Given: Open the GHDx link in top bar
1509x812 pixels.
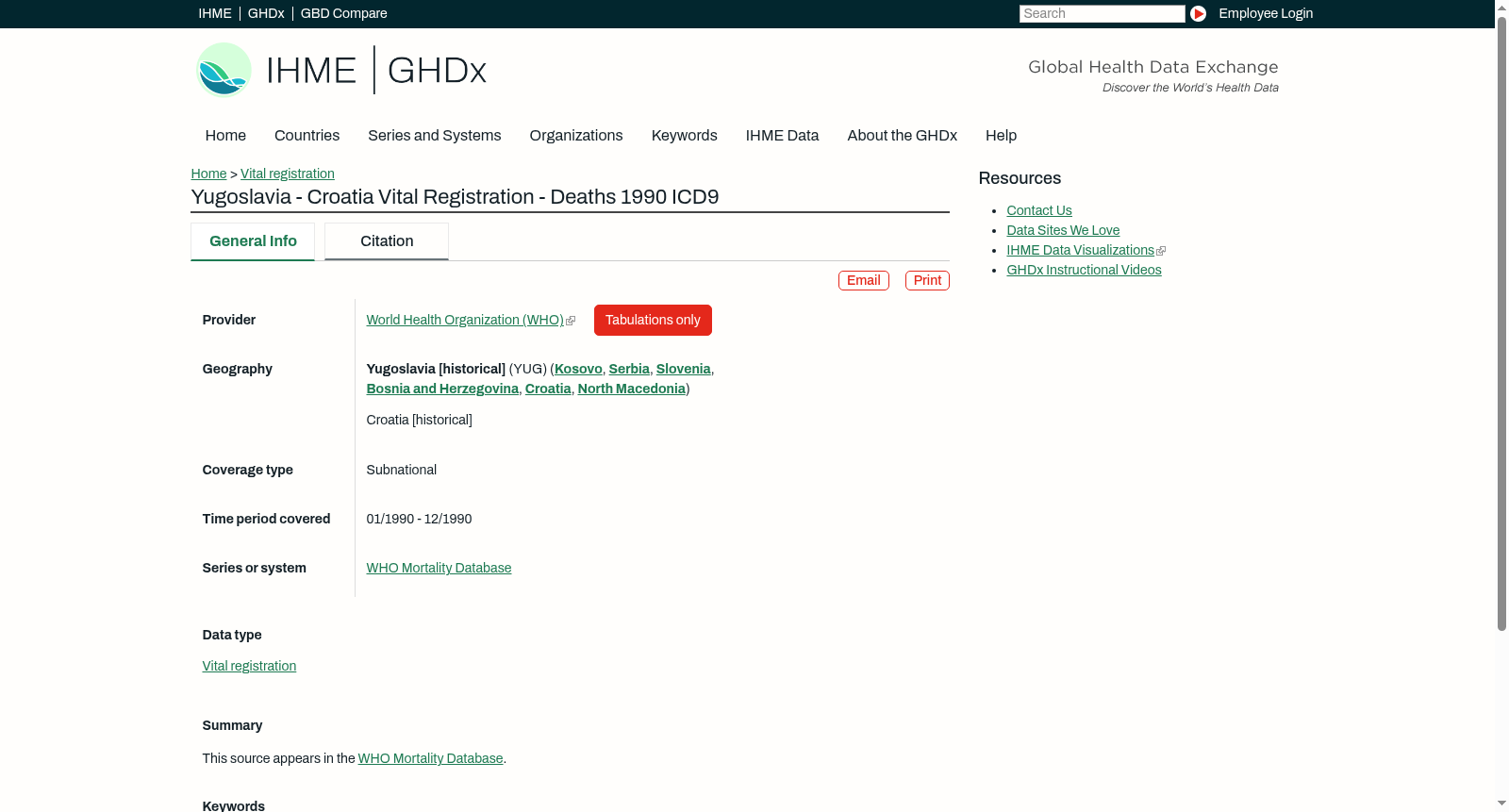Looking at the screenshot, I should [266, 13].
